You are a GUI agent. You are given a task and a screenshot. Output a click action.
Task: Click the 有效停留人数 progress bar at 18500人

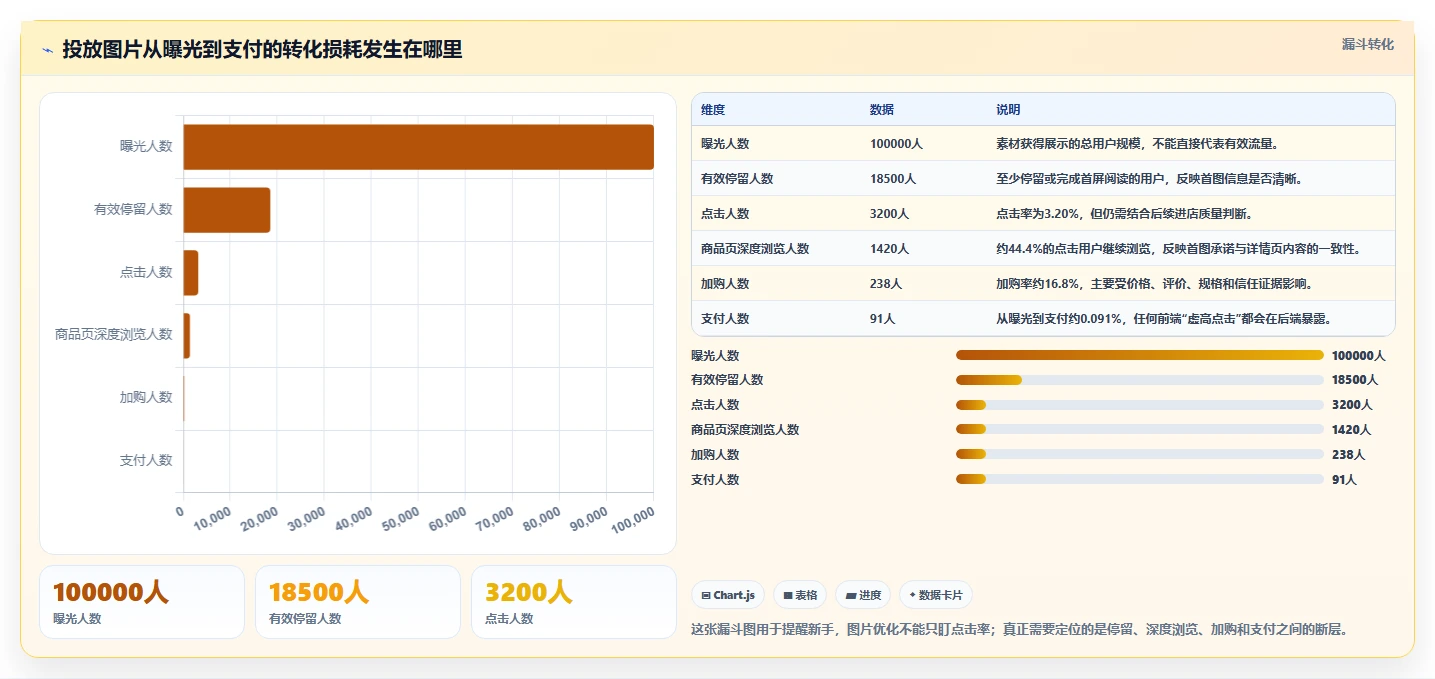1140,380
